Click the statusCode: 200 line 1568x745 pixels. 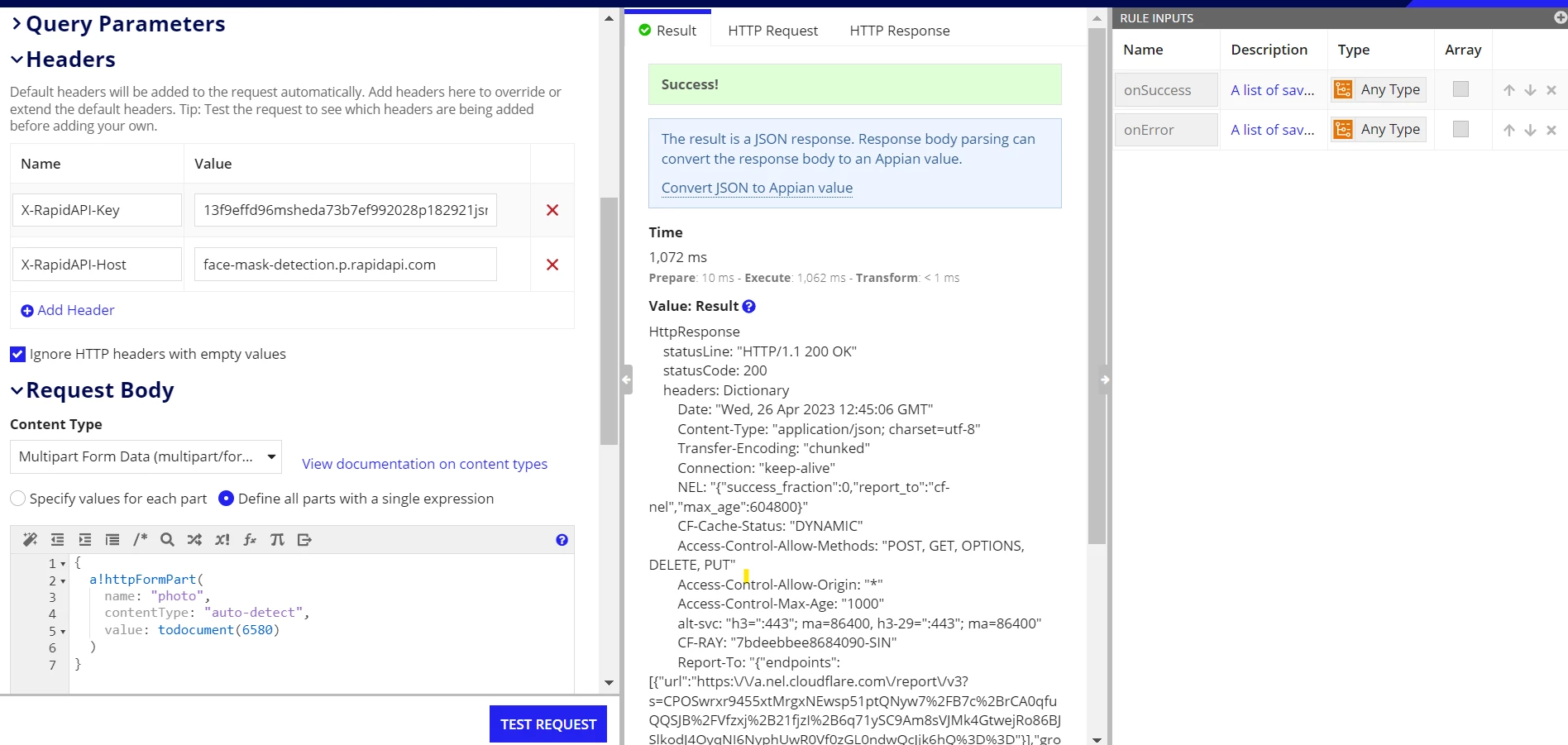click(x=715, y=370)
